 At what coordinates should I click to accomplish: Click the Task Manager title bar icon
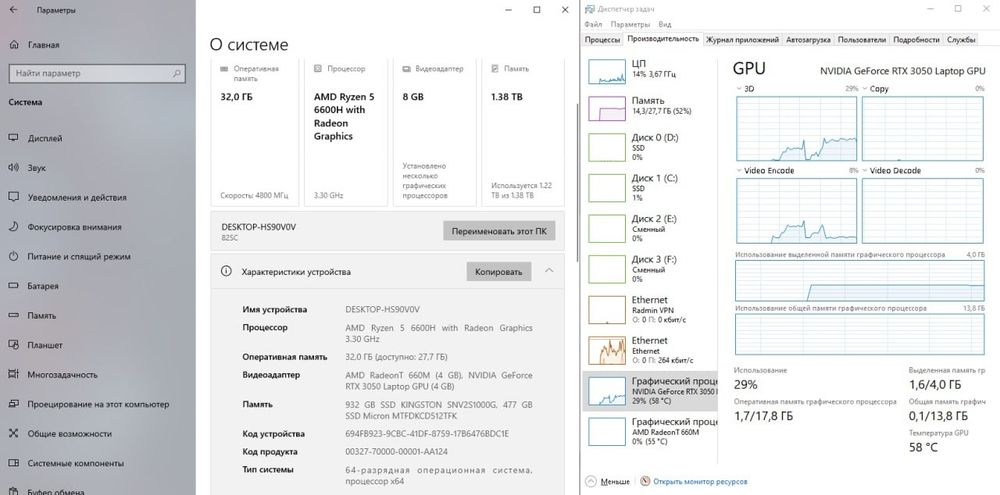(x=589, y=9)
